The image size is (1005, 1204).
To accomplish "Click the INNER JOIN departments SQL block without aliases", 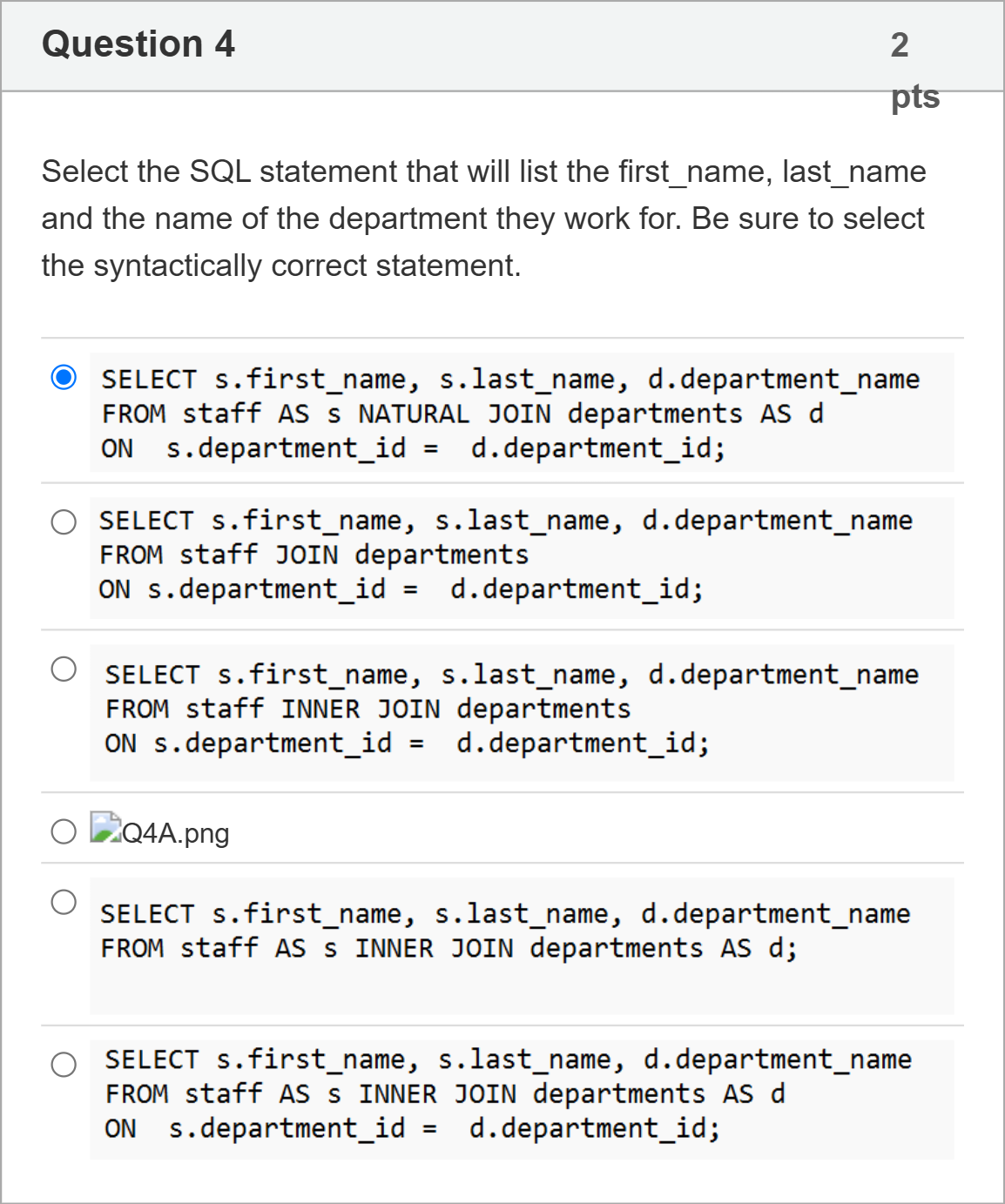I will tap(522, 712).
